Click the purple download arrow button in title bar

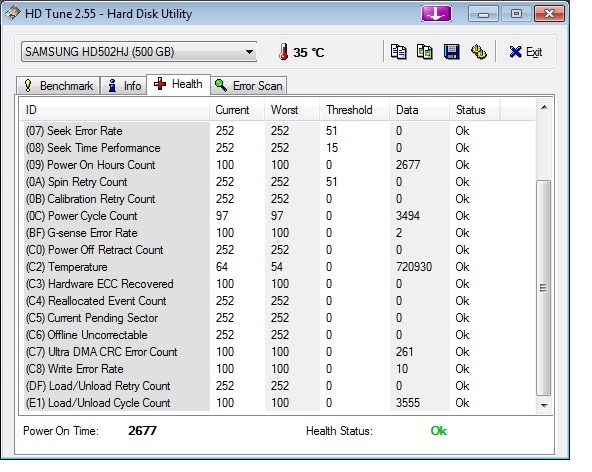436,14
